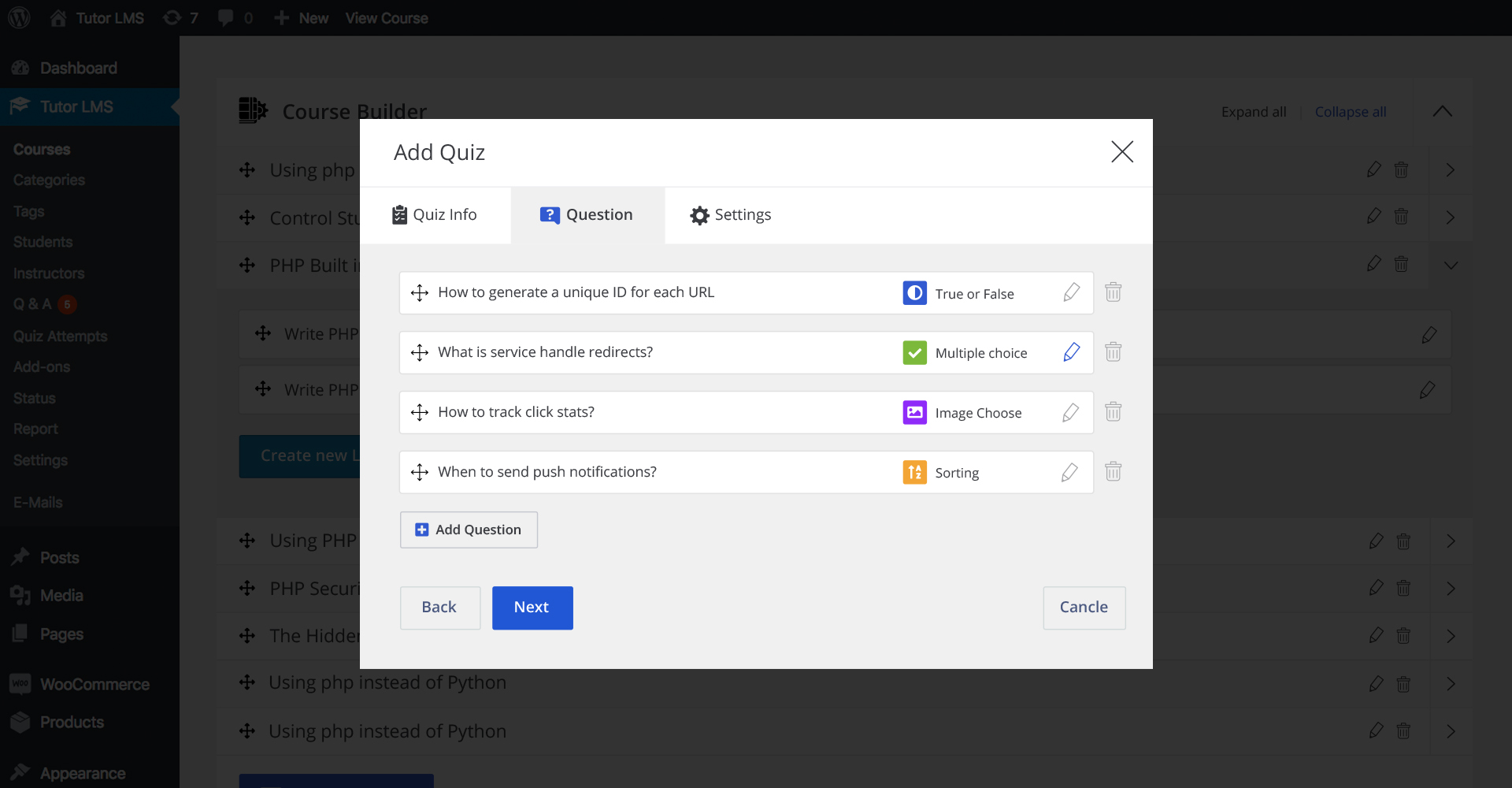Delete the Sorting question
1512x788 pixels.
(x=1113, y=472)
